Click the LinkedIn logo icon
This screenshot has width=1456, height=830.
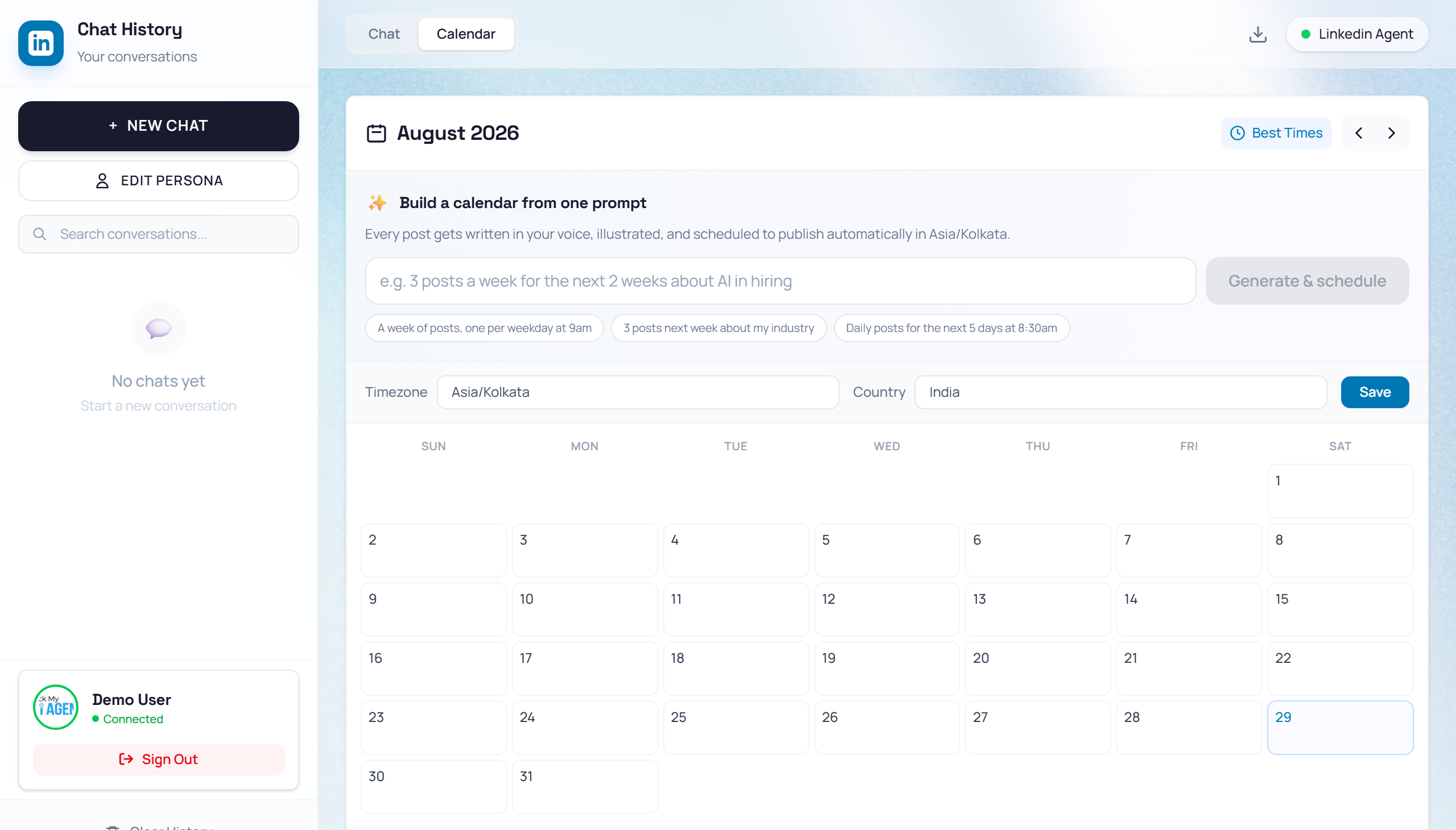(x=40, y=43)
